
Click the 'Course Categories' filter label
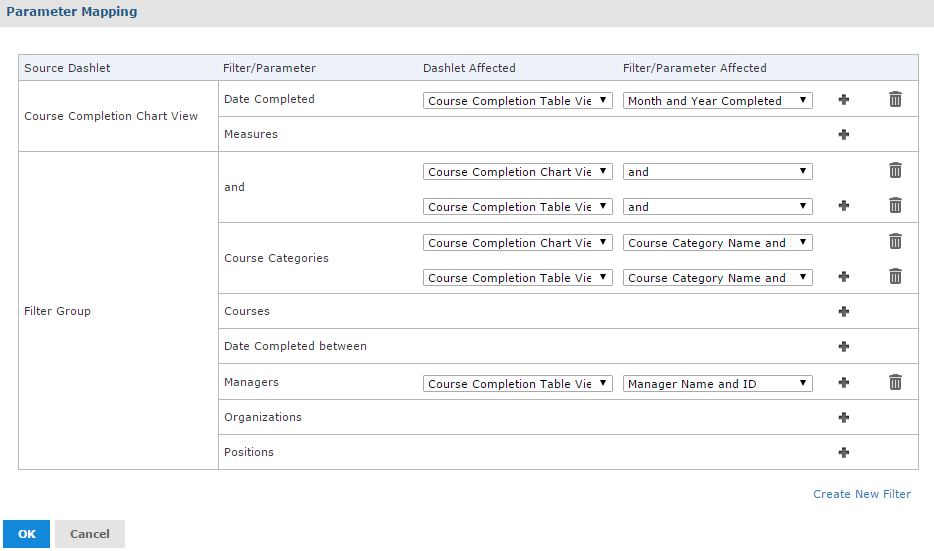(x=276, y=258)
